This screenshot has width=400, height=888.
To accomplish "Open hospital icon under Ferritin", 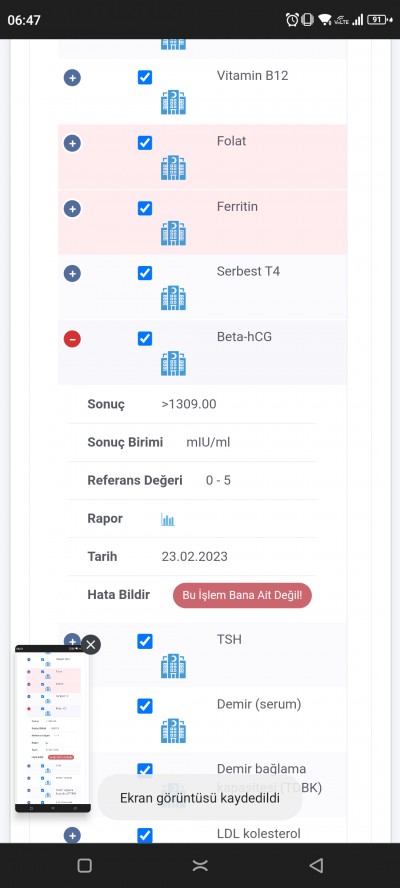I will [173, 233].
